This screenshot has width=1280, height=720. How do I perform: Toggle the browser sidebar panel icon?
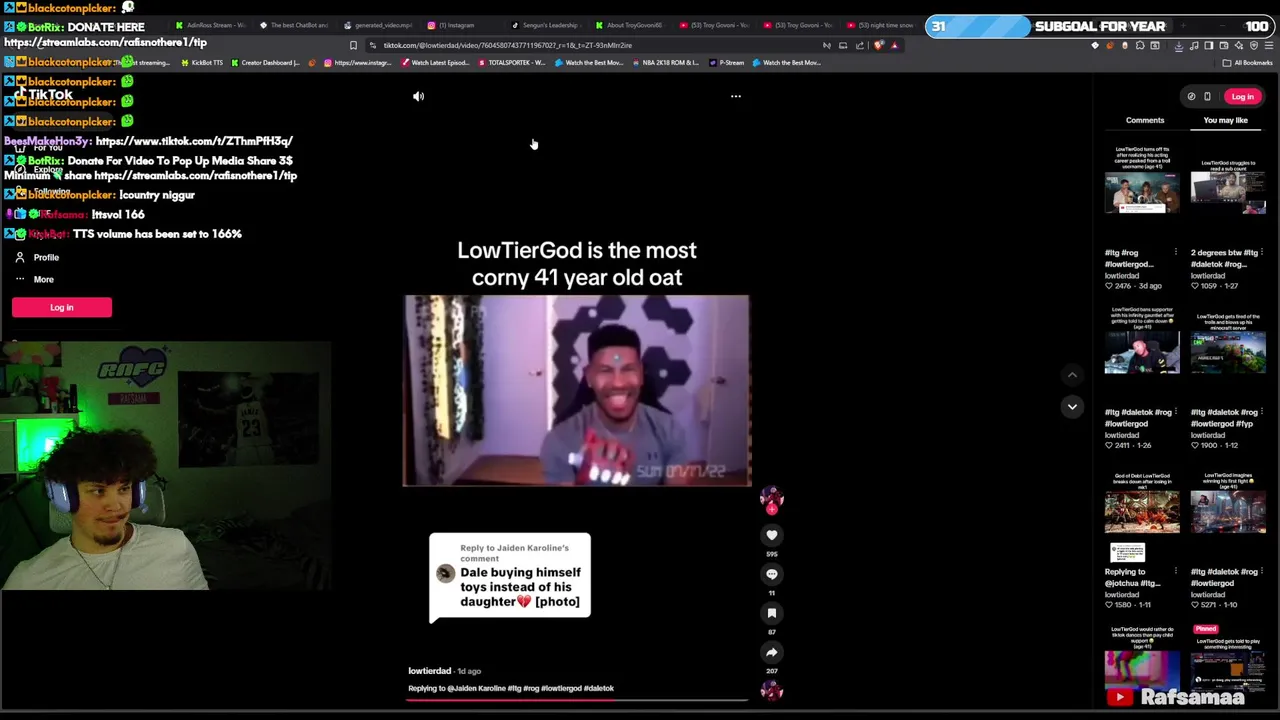1209,45
